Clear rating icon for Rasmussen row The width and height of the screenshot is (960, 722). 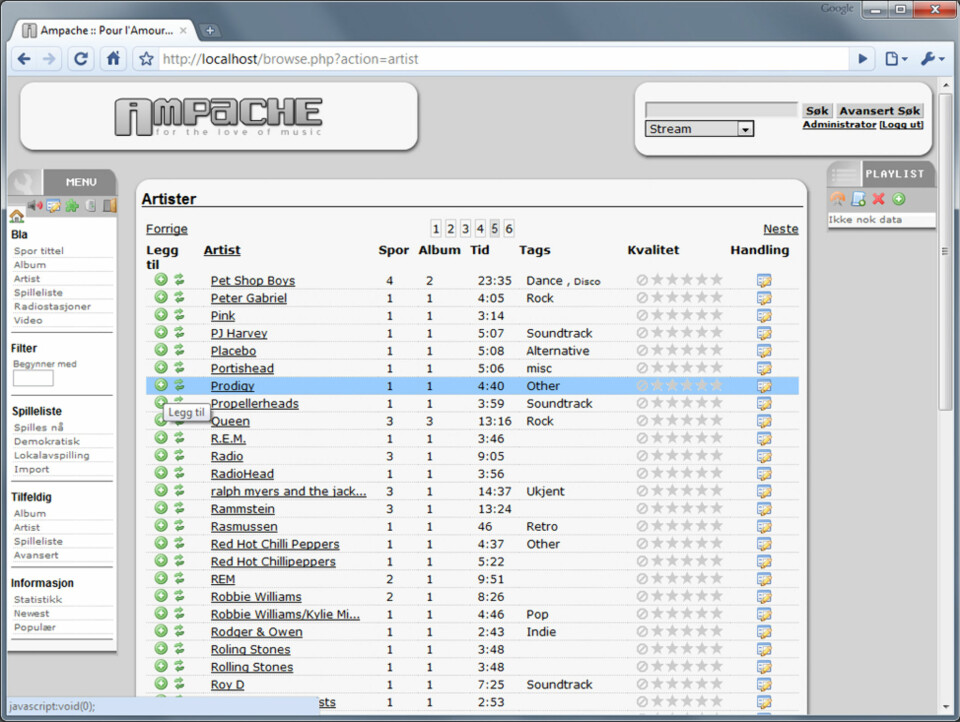(x=642, y=526)
